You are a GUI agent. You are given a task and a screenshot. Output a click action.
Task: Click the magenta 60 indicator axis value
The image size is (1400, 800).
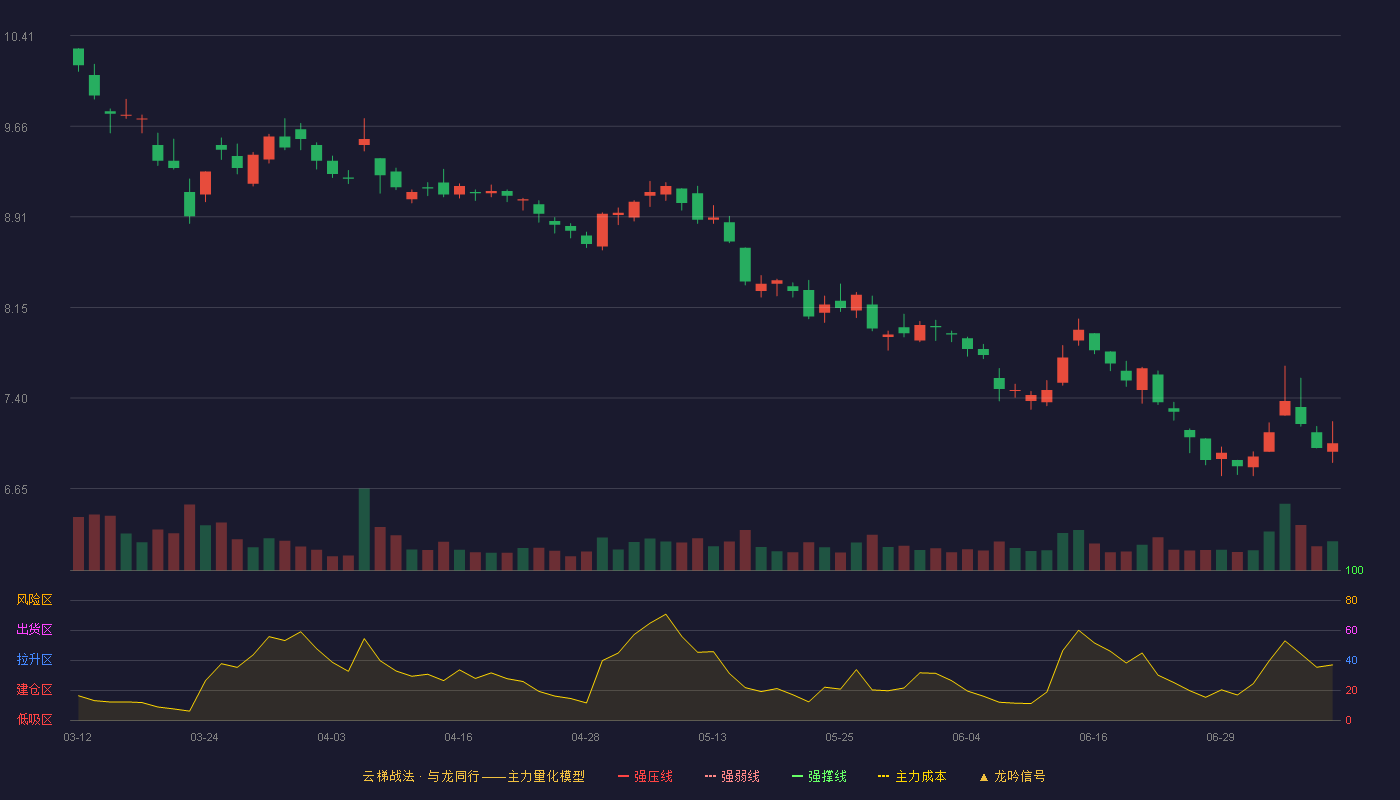1351,630
